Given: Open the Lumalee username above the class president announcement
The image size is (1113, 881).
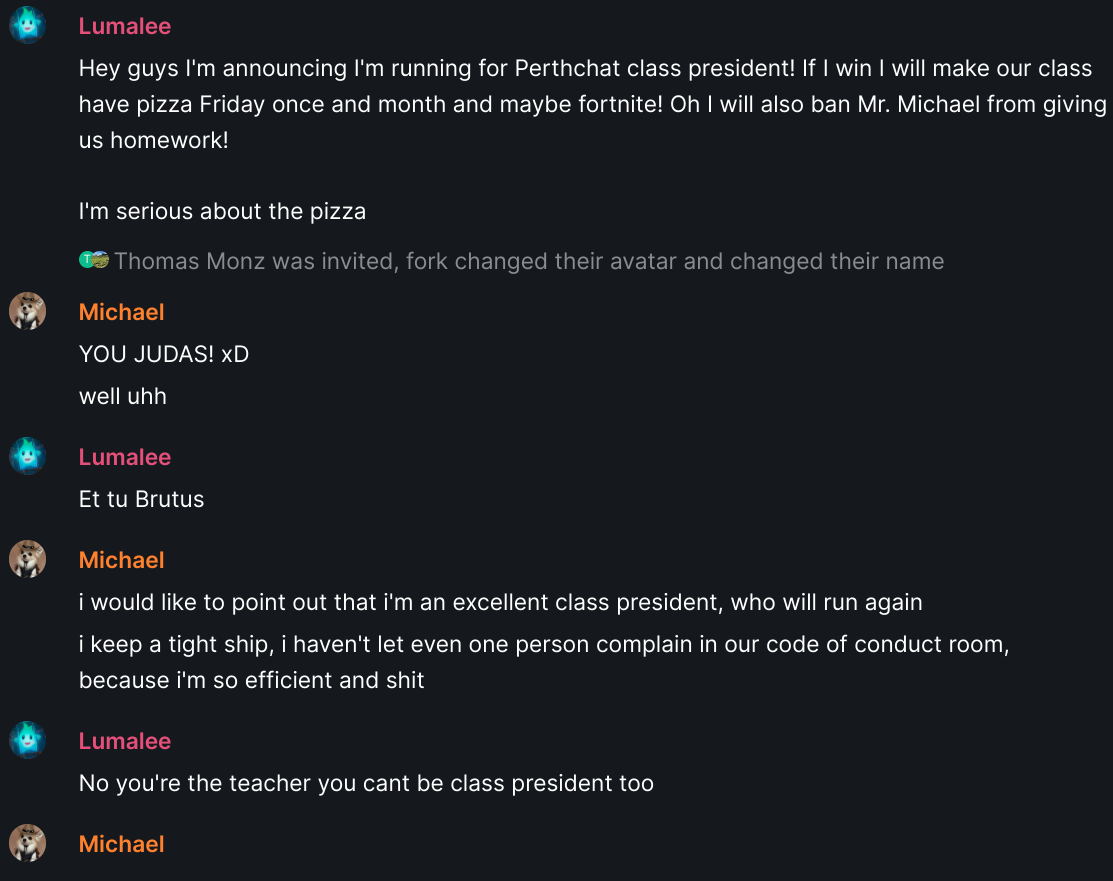Looking at the screenshot, I should [x=125, y=26].
